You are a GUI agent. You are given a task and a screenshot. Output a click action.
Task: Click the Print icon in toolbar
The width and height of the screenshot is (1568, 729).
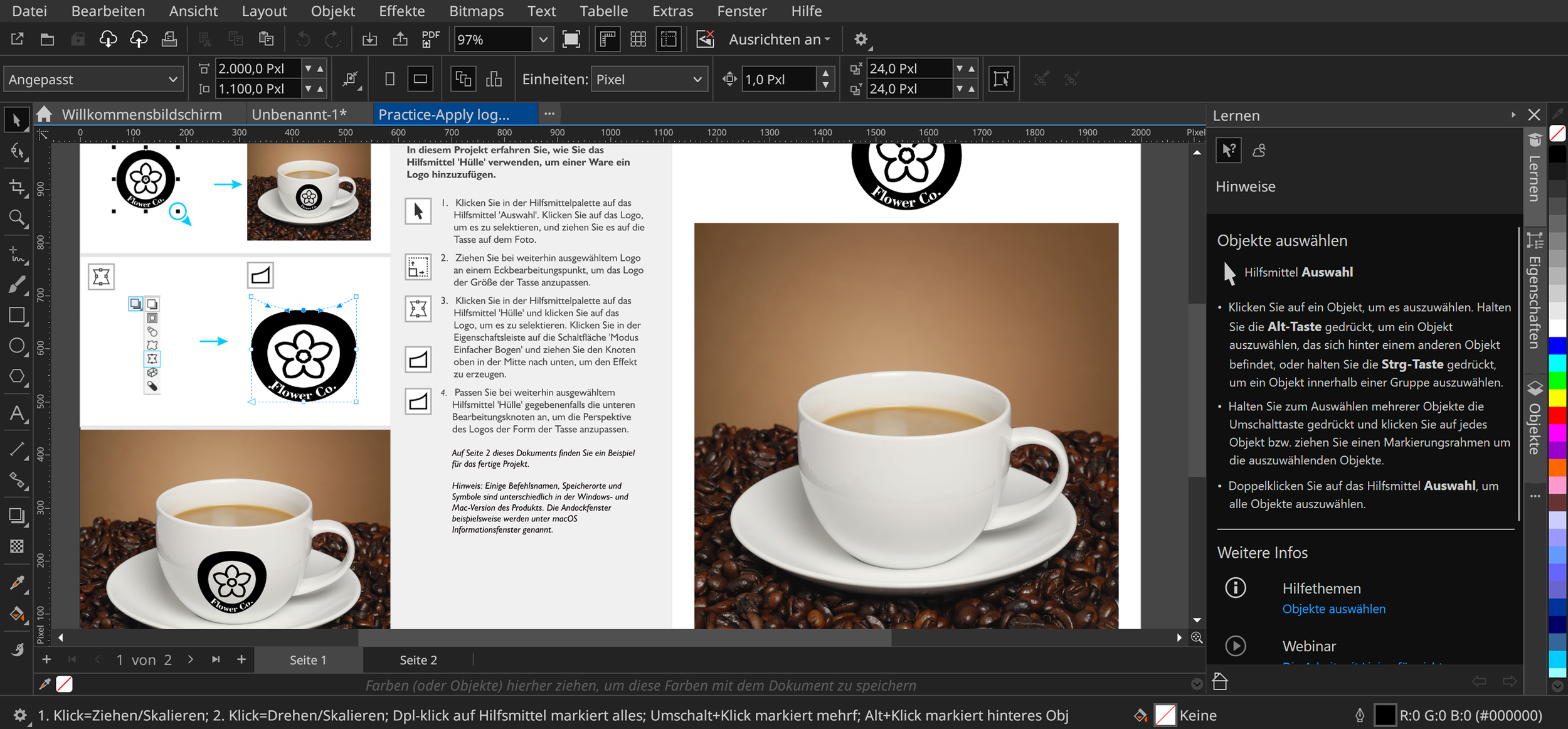(x=169, y=40)
